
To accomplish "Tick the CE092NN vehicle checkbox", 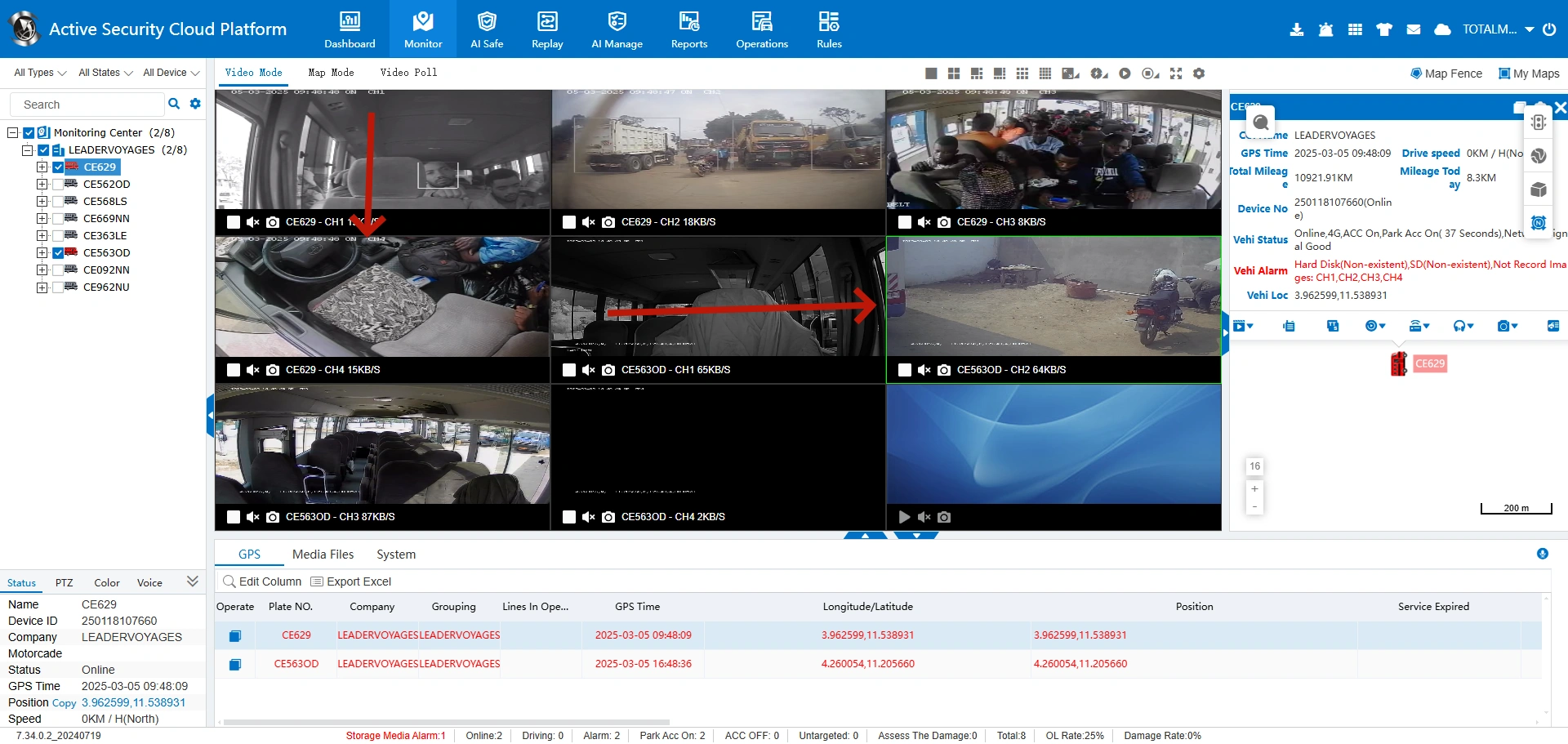I will (x=58, y=270).
